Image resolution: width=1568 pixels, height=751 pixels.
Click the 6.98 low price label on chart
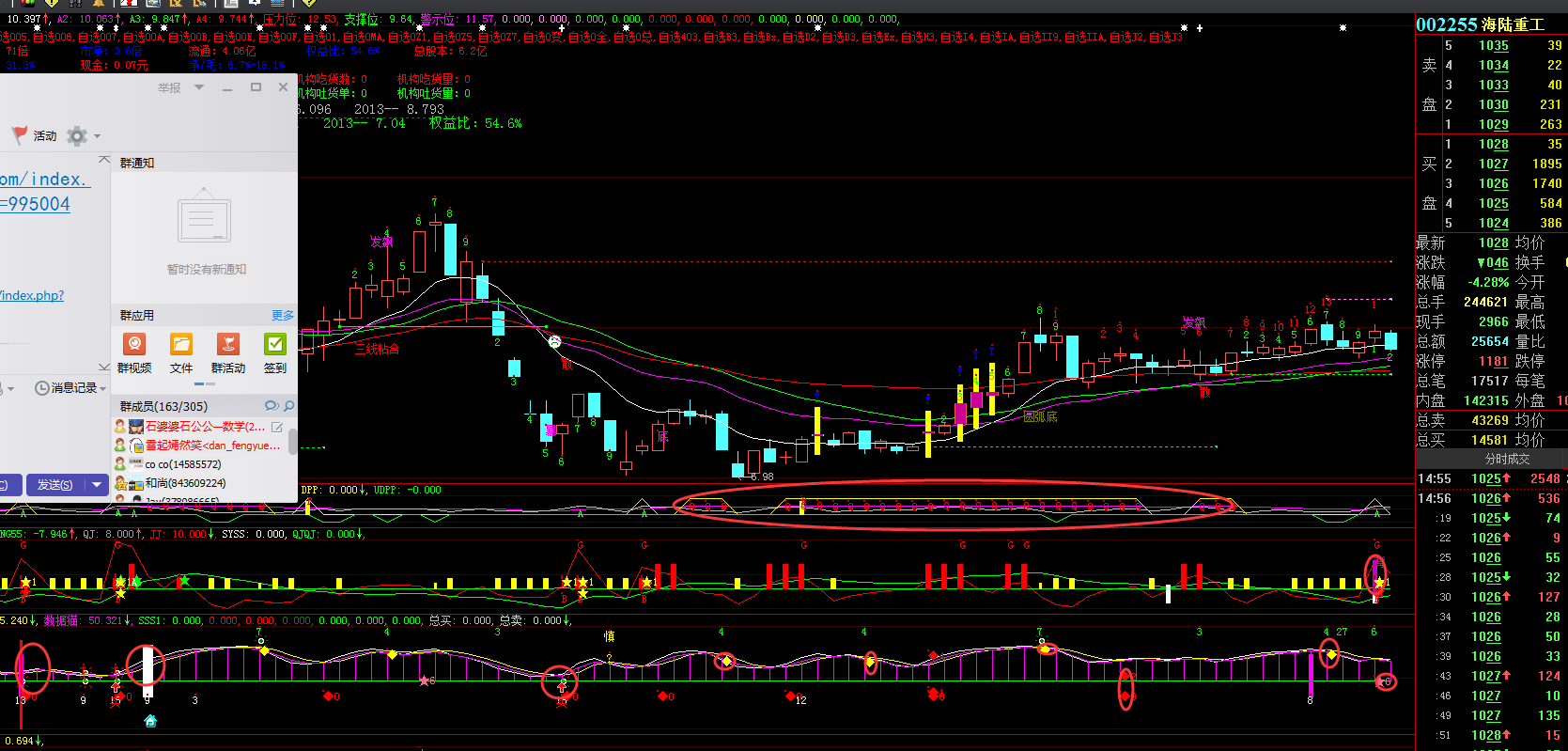pyautogui.click(x=762, y=477)
